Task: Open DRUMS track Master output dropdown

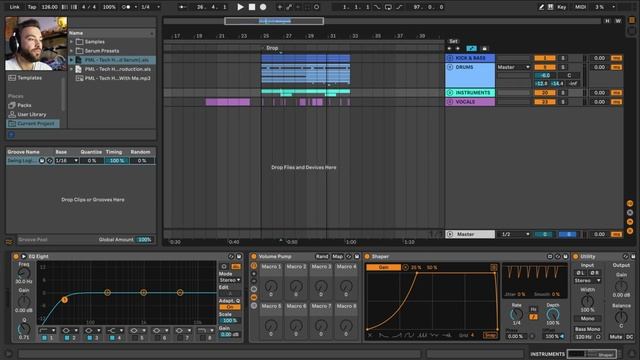Action: [513, 67]
